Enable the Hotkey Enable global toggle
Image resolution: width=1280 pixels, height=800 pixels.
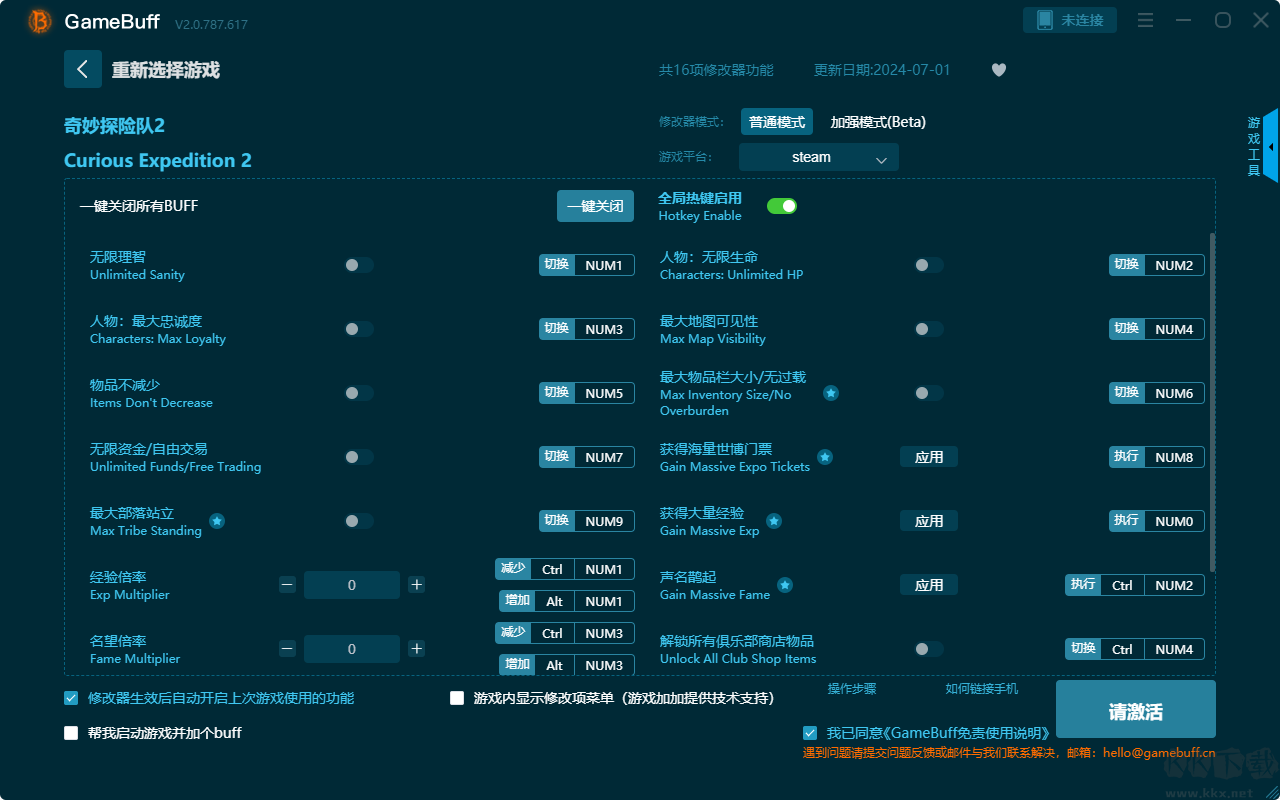coord(781,205)
